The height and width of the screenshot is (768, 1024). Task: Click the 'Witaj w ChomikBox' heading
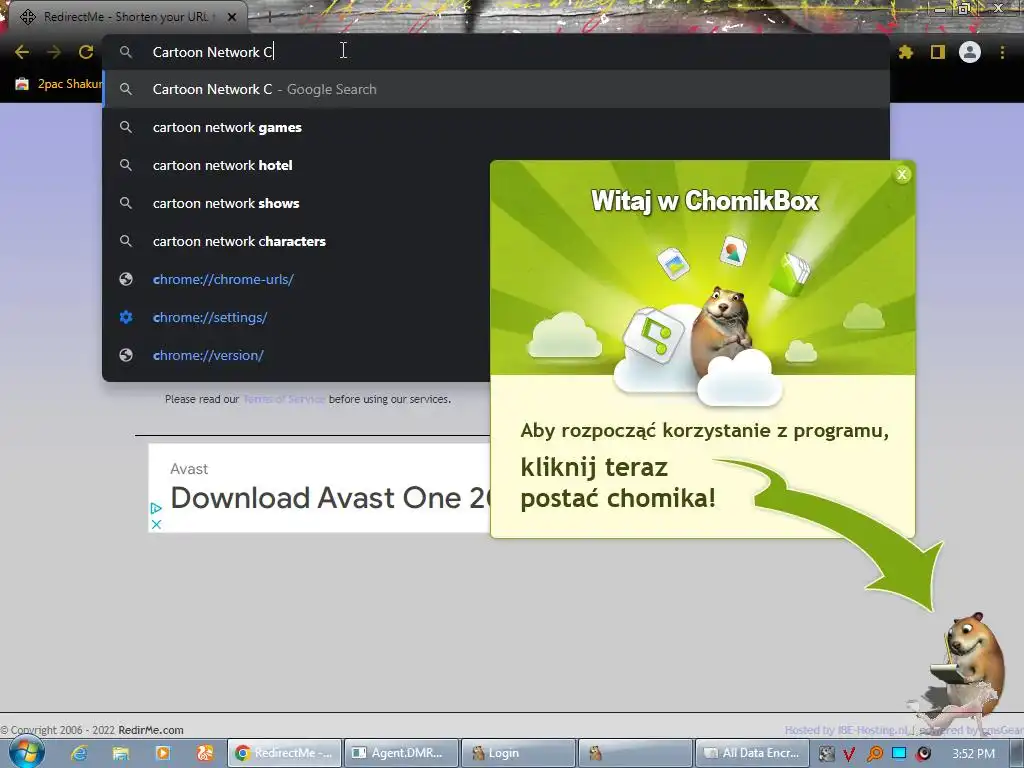pos(704,201)
